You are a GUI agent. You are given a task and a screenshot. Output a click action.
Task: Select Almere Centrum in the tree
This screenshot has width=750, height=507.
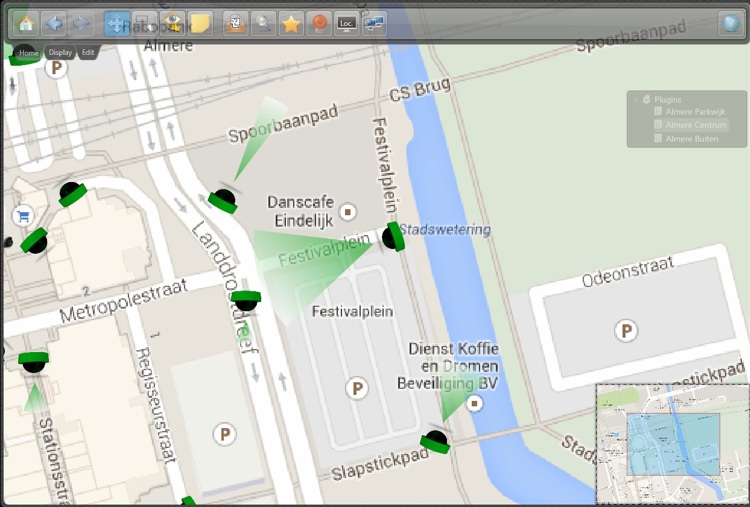695,125
